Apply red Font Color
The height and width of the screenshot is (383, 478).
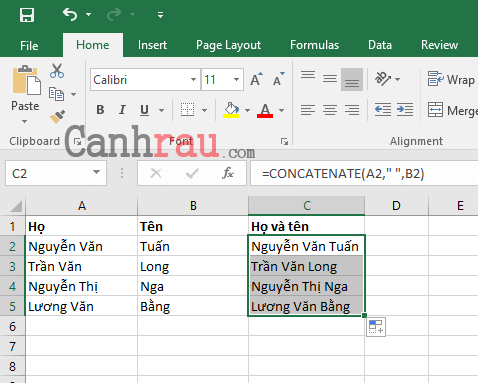265,110
